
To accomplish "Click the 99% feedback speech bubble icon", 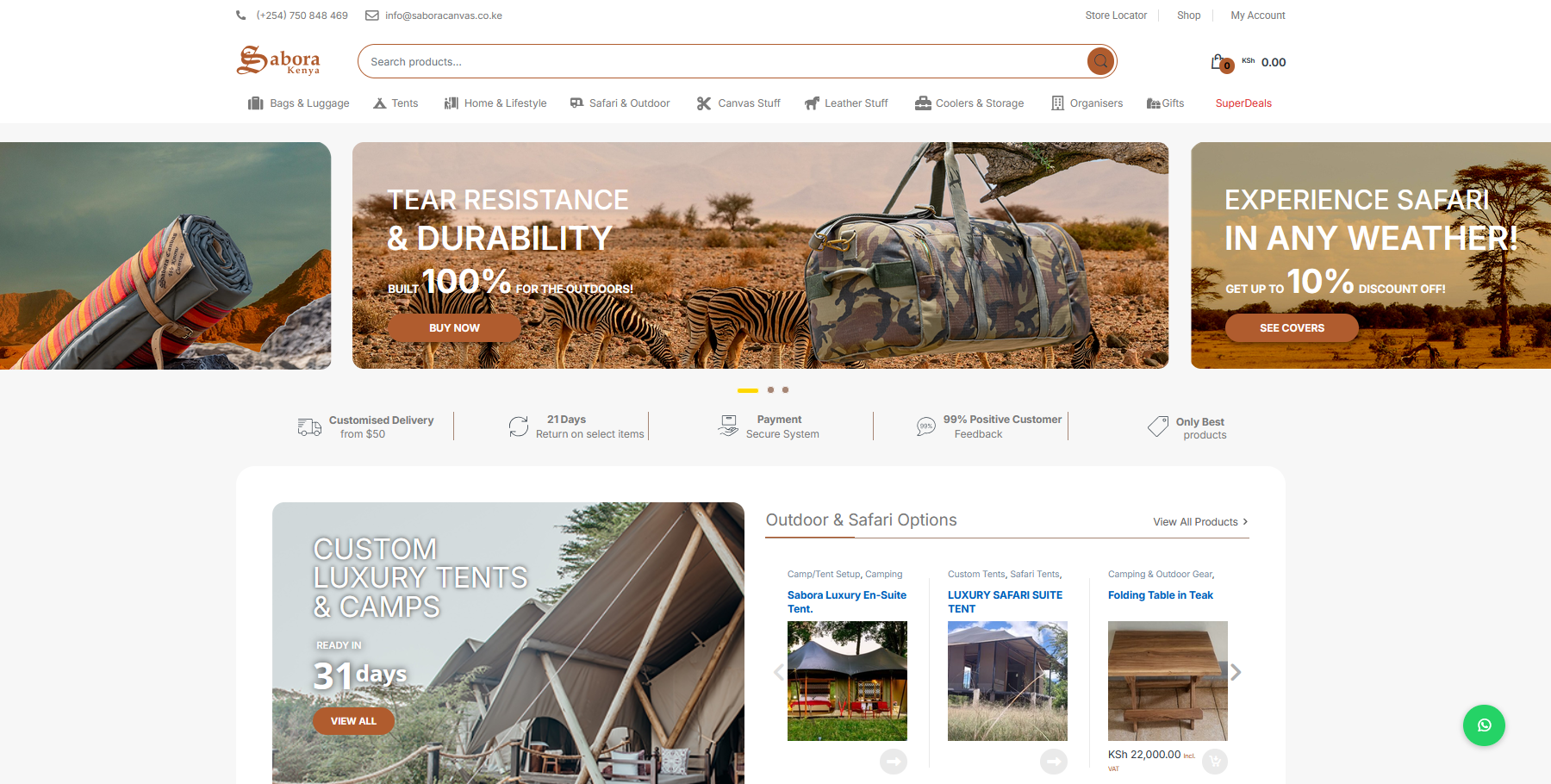I will (926, 426).
